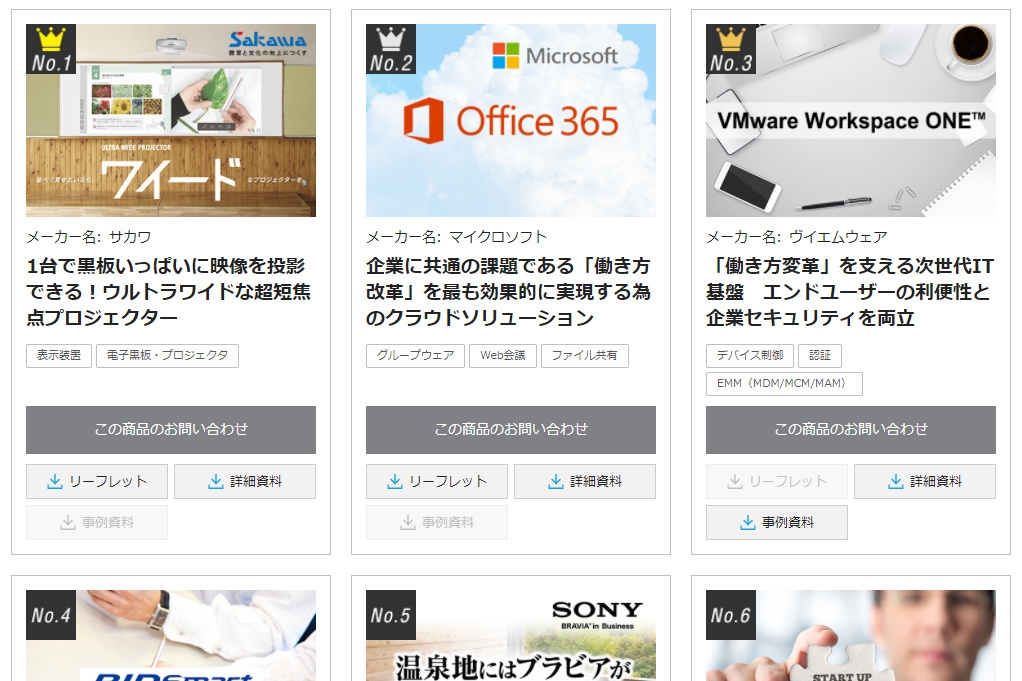Viewport: 1022px width, 681px height.
Task: Click the No.2 crown ranking badge
Action: click(x=391, y=49)
